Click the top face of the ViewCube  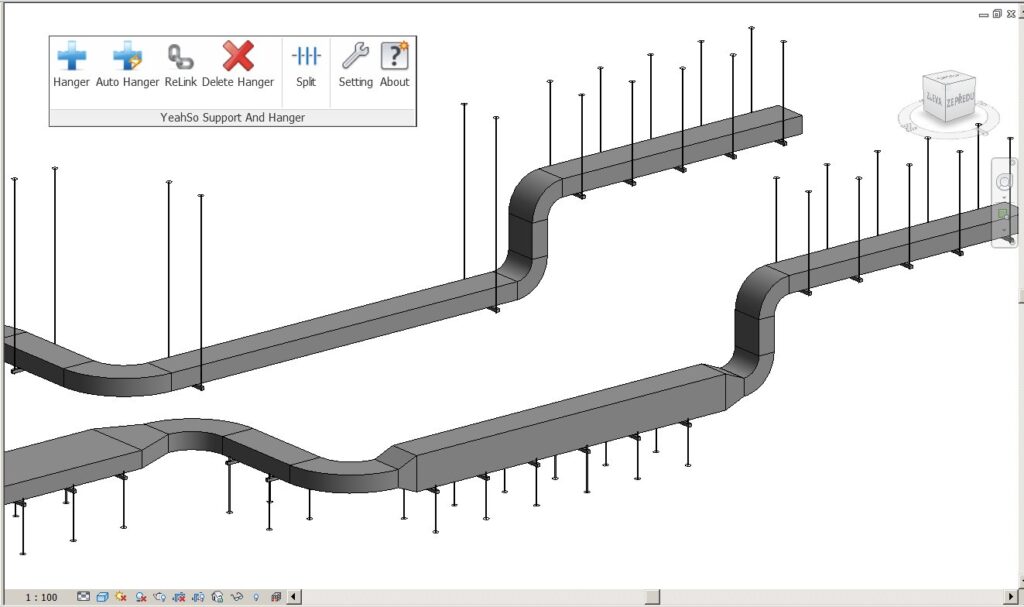(x=949, y=77)
